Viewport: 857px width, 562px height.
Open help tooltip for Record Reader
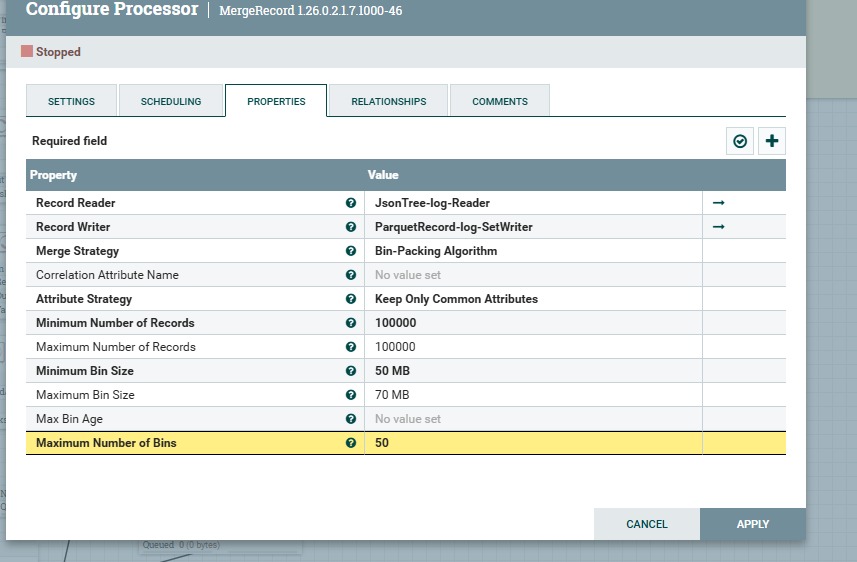[x=351, y=203]
